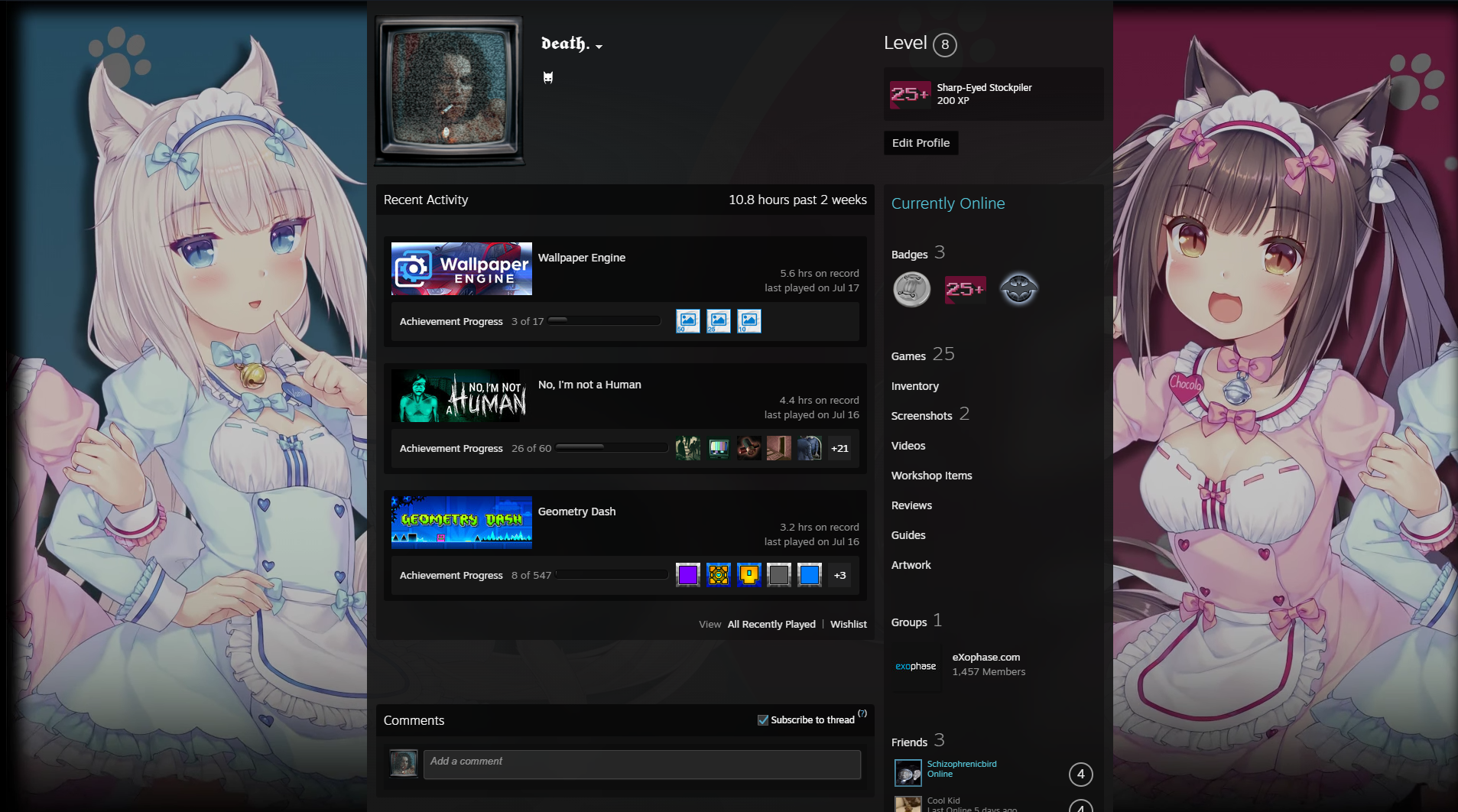This screenshot has width=1458, height=812.
Task: Toggle Subscribe to thread checkbox
Action: [762, 720]
